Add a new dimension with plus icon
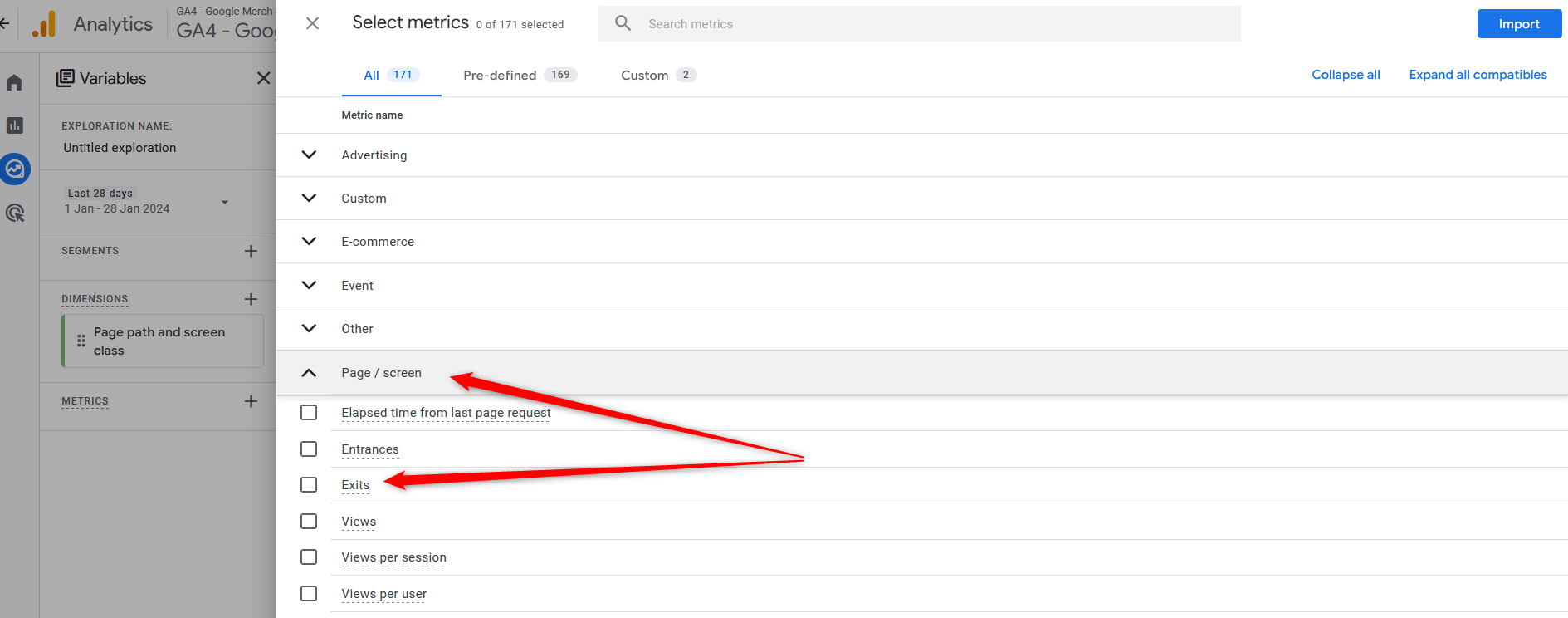This screenshot has height=618, width=1568. click(x=251, y=299)
